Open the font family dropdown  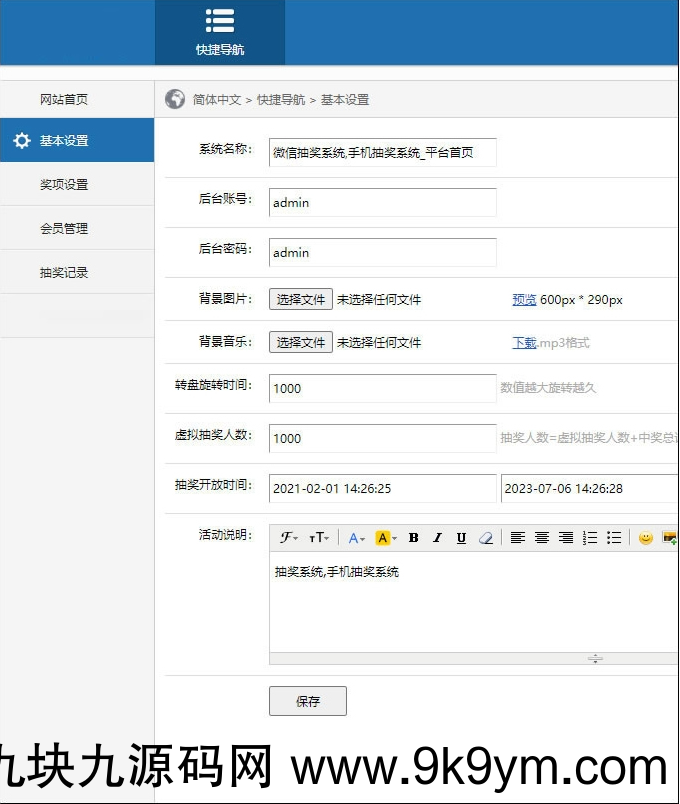pos(289,538)
